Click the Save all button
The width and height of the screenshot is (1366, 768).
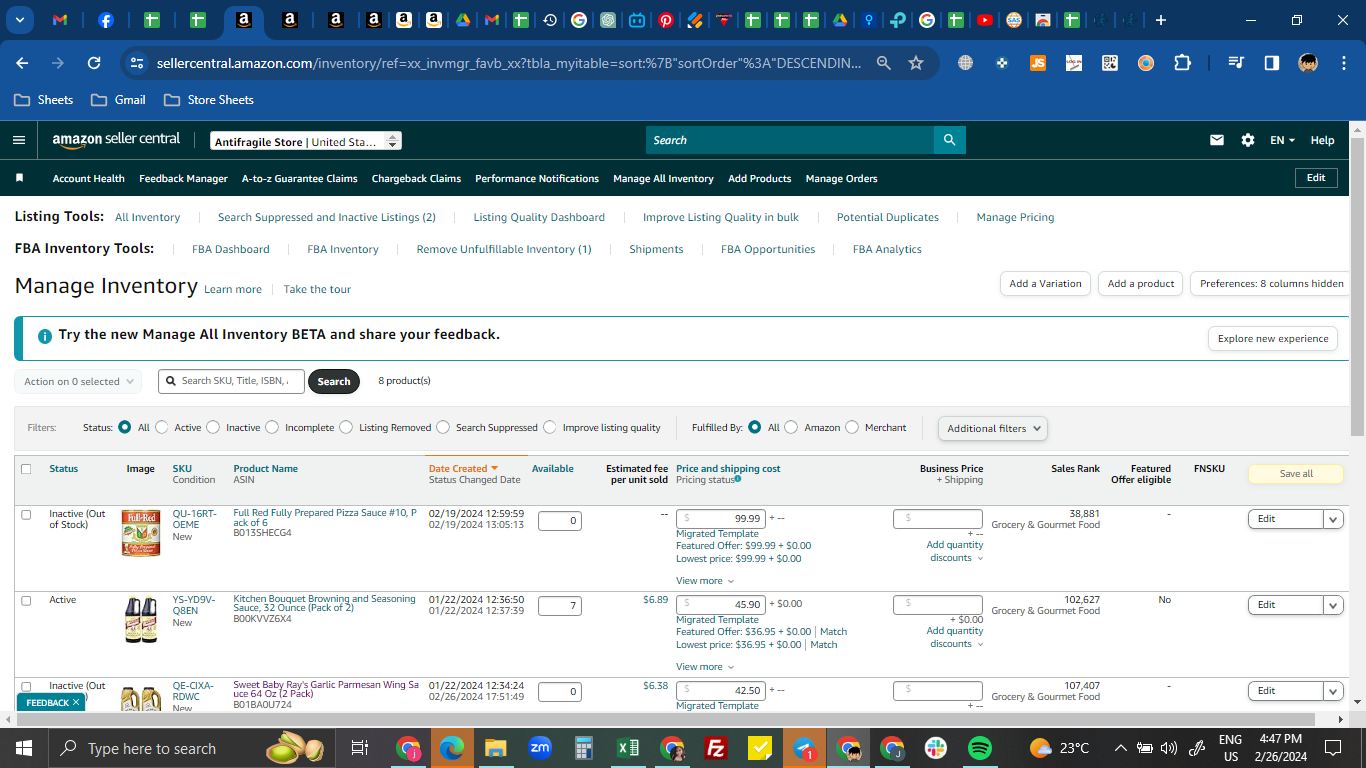coord(1296,473)
